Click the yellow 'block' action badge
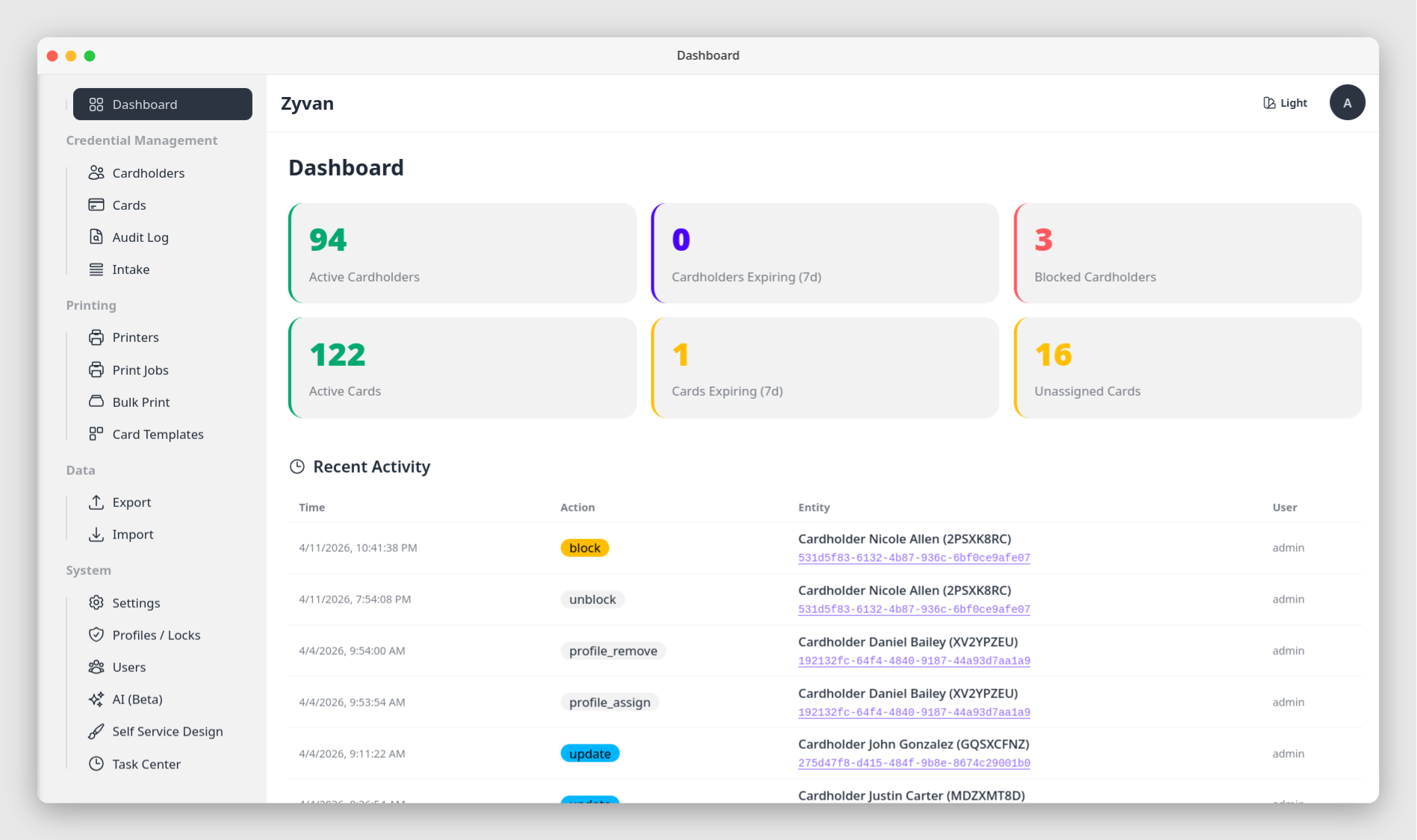The image size is (1417, 840). click(x=584, y=548)
